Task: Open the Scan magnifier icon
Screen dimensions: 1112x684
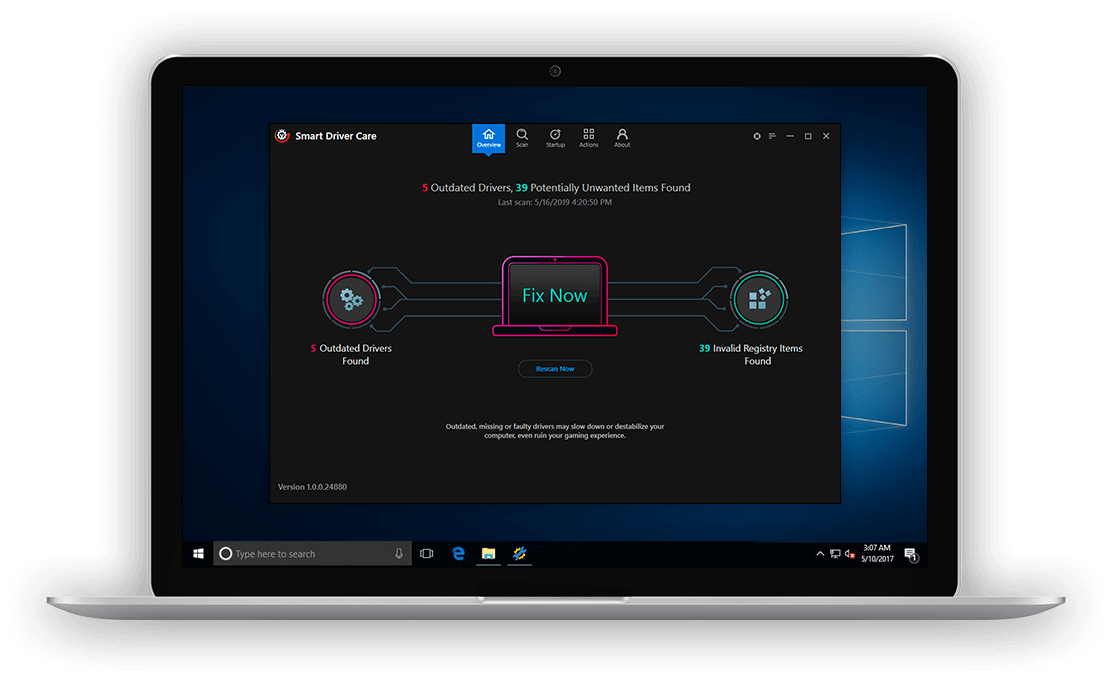Action: [x=522, y=134]
